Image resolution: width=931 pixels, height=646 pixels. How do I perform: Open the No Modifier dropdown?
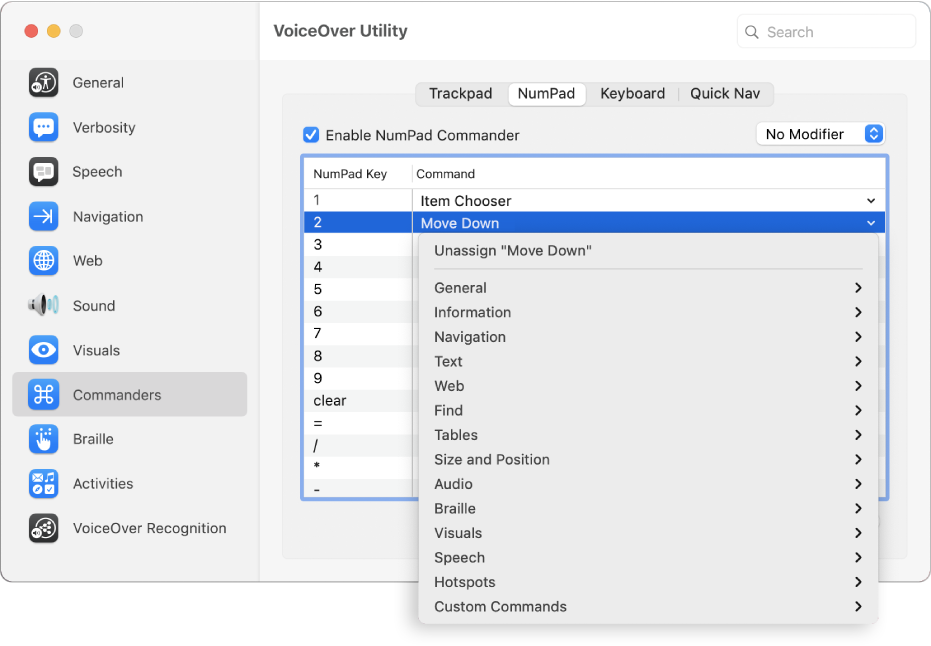(820, 133)
